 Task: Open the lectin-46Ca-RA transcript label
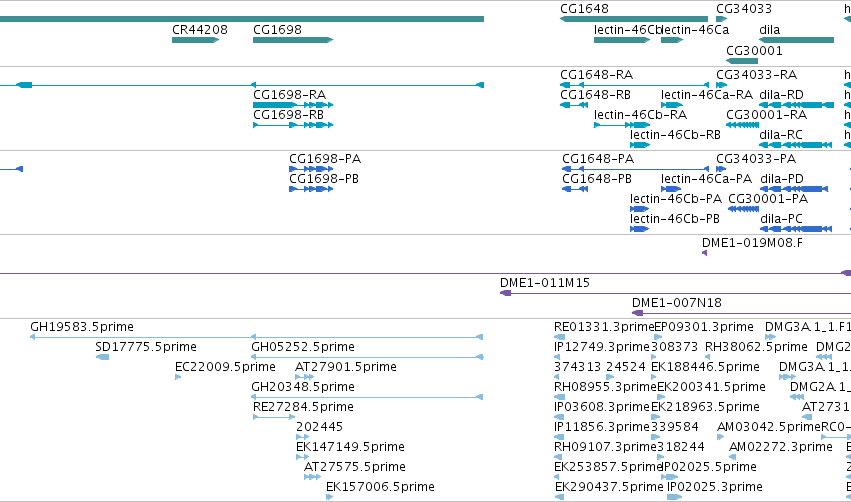(707, 95)
